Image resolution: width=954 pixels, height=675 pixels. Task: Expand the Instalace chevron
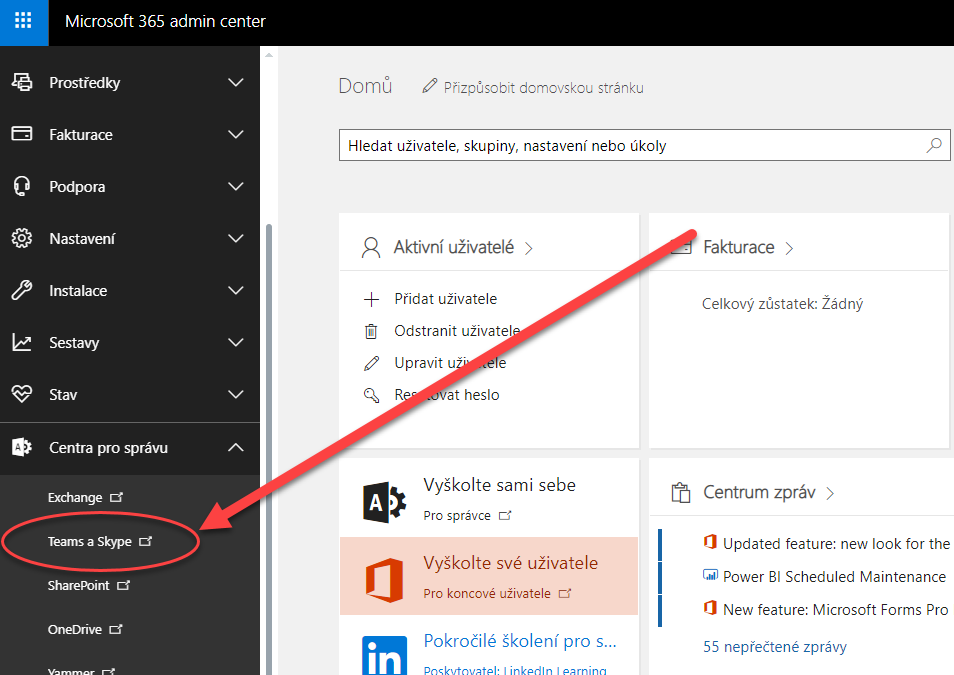pos(235,290)
